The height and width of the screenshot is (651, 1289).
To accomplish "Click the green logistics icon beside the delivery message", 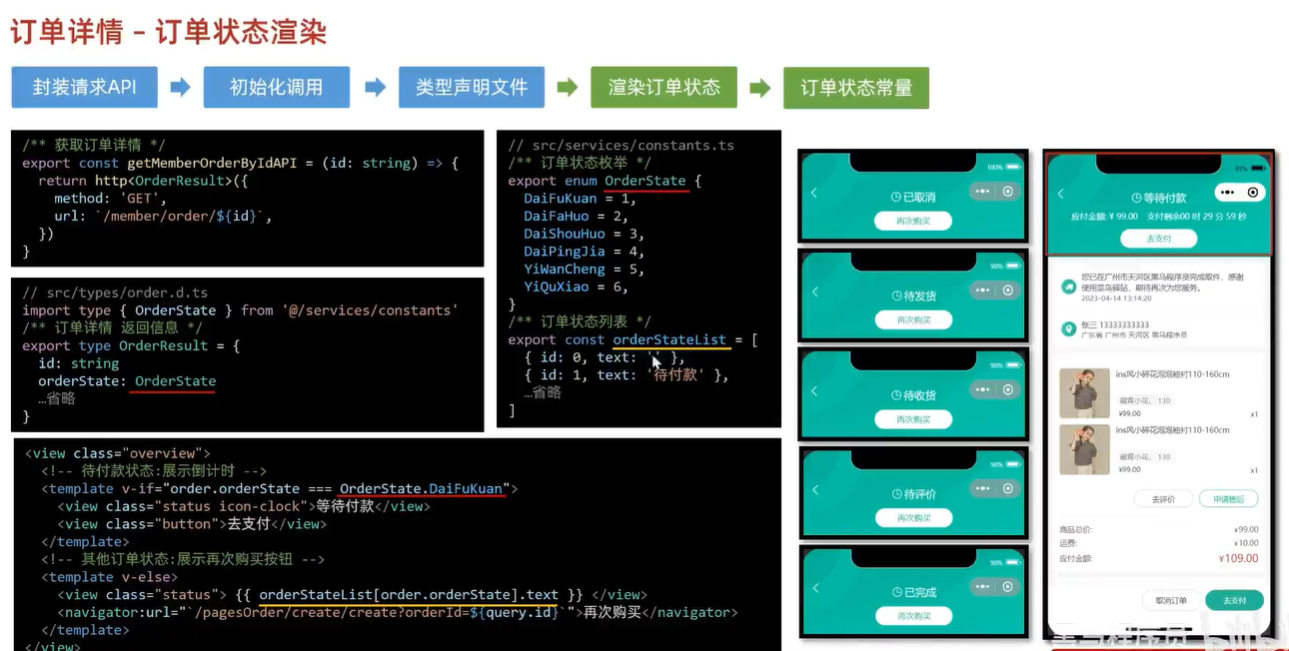I will [1069, 286].
